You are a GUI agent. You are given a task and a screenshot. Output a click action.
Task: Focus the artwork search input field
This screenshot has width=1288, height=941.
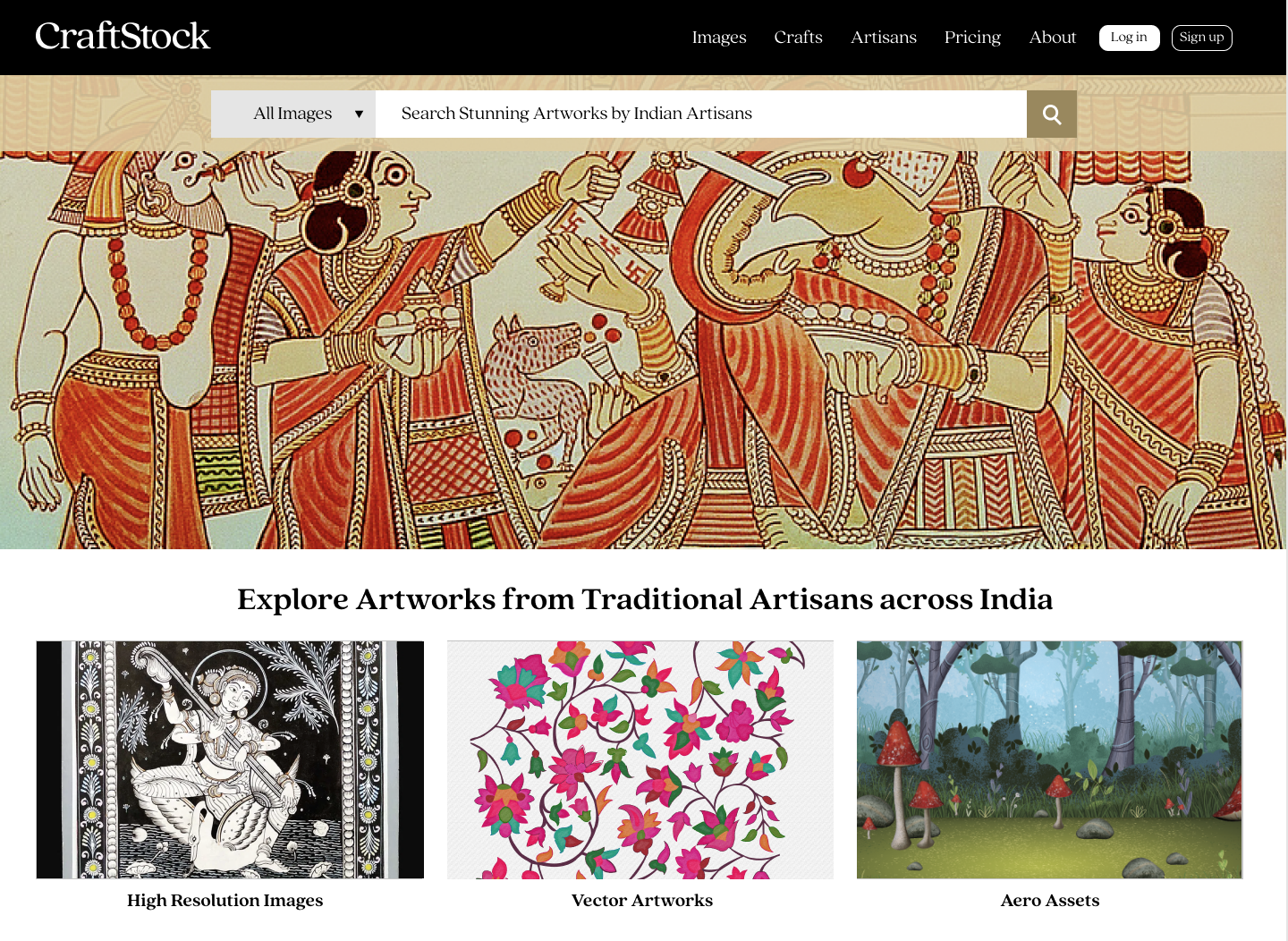point(701,114)
